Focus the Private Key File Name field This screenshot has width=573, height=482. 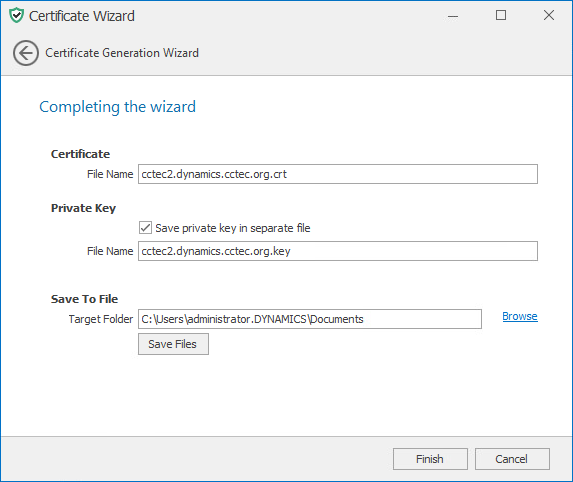[338, 251]
